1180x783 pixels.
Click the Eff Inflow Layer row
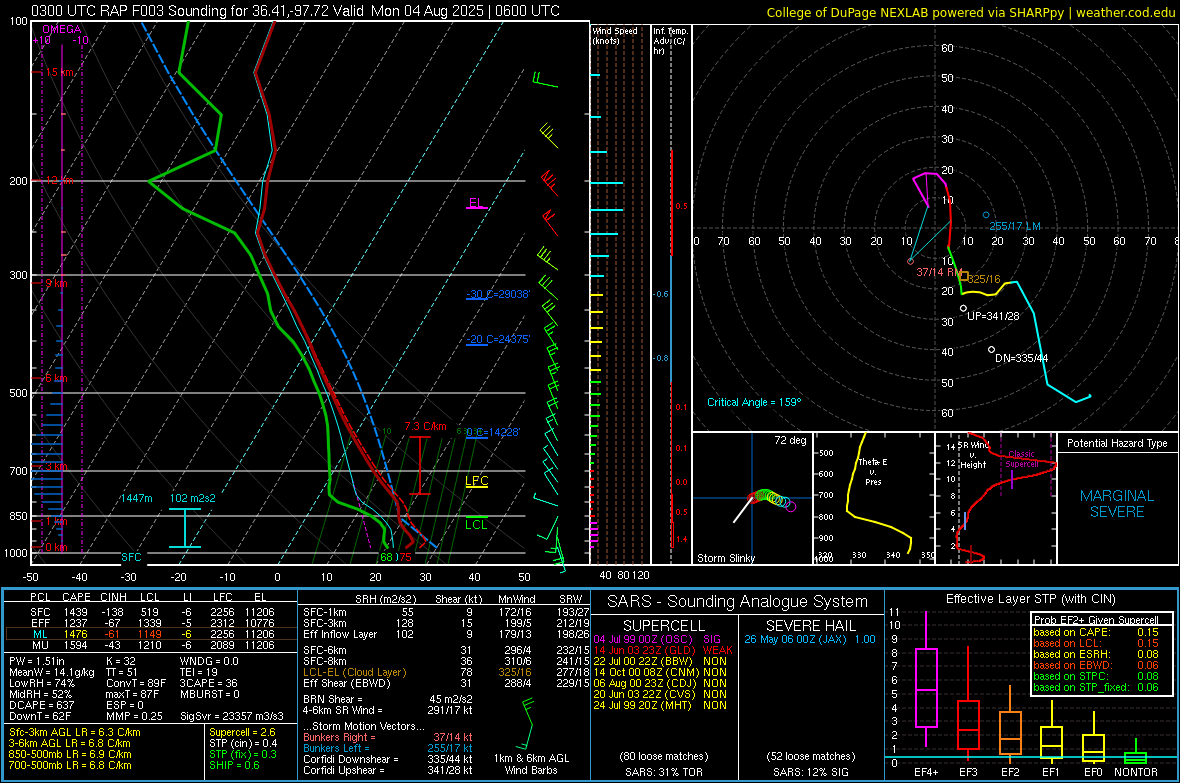click(446, 634)
